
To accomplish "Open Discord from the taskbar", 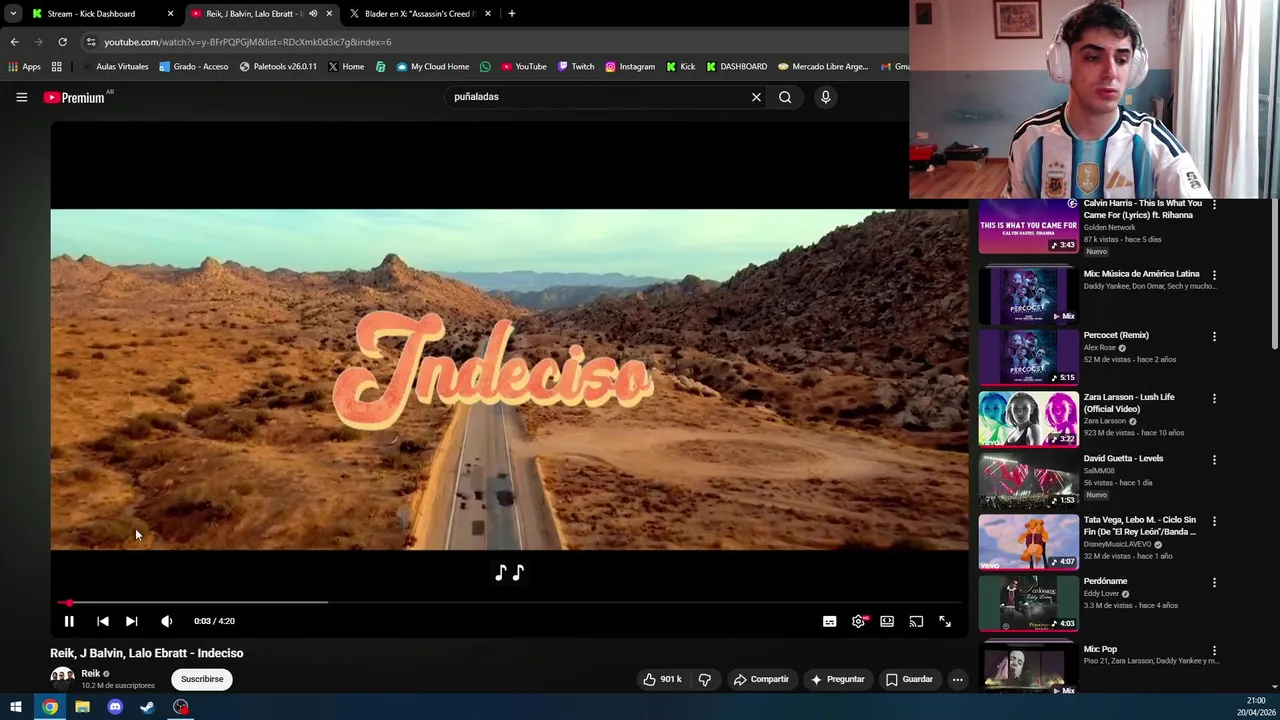I will click(x=115, y=707).
